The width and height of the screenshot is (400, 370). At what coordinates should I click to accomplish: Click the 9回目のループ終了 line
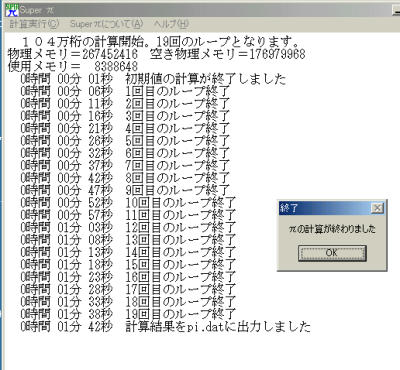[125, 190]
